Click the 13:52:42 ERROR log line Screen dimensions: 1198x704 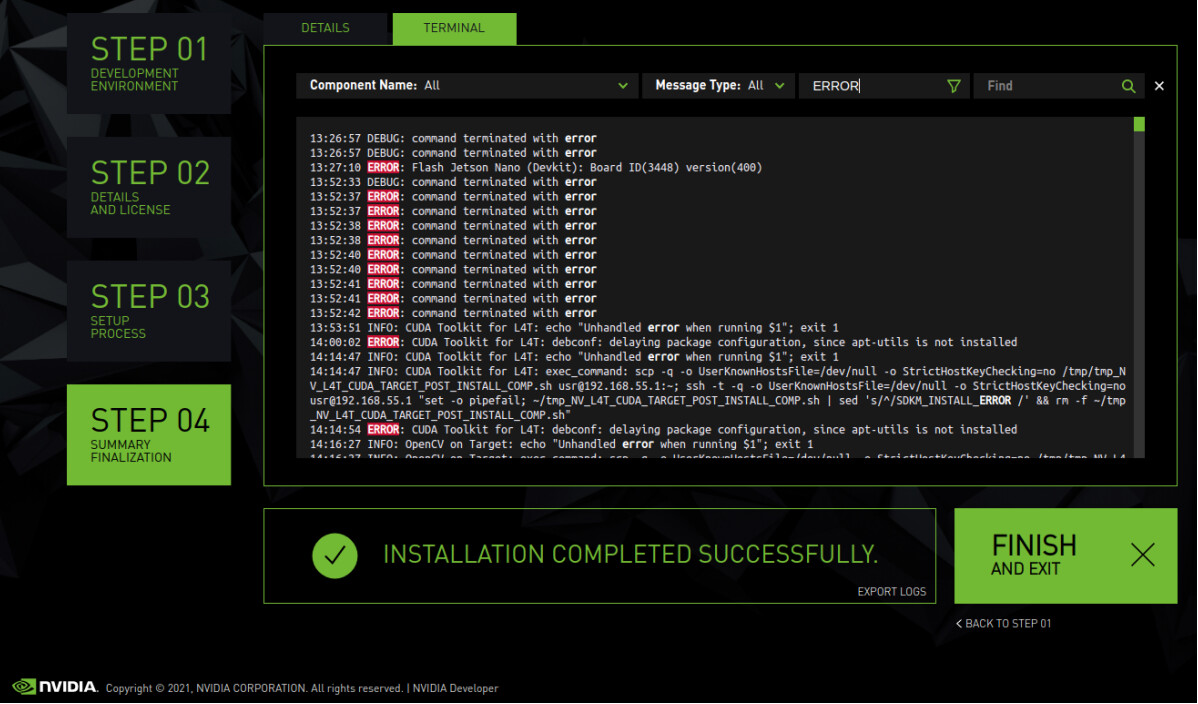pos(453,313)
